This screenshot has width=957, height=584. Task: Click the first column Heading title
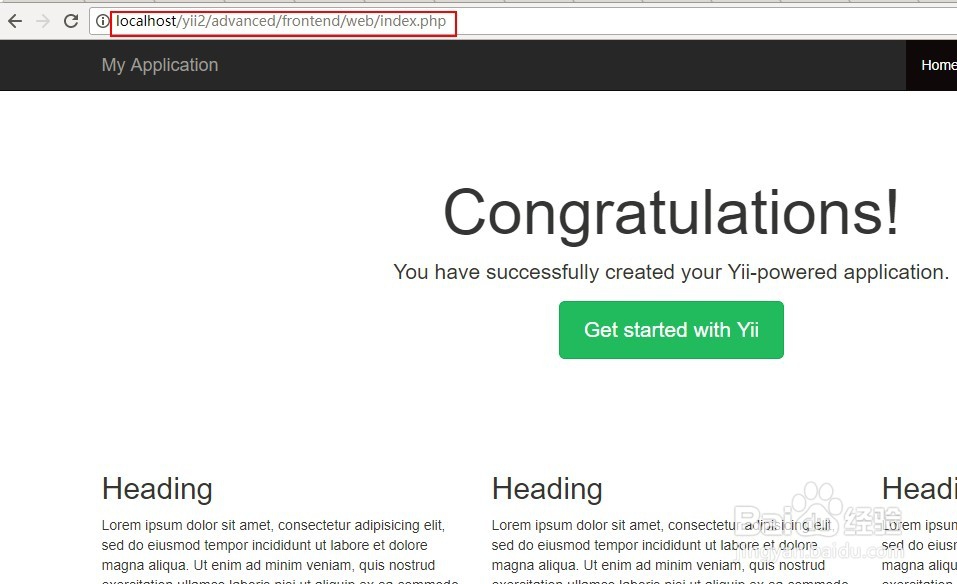point(157,489)
